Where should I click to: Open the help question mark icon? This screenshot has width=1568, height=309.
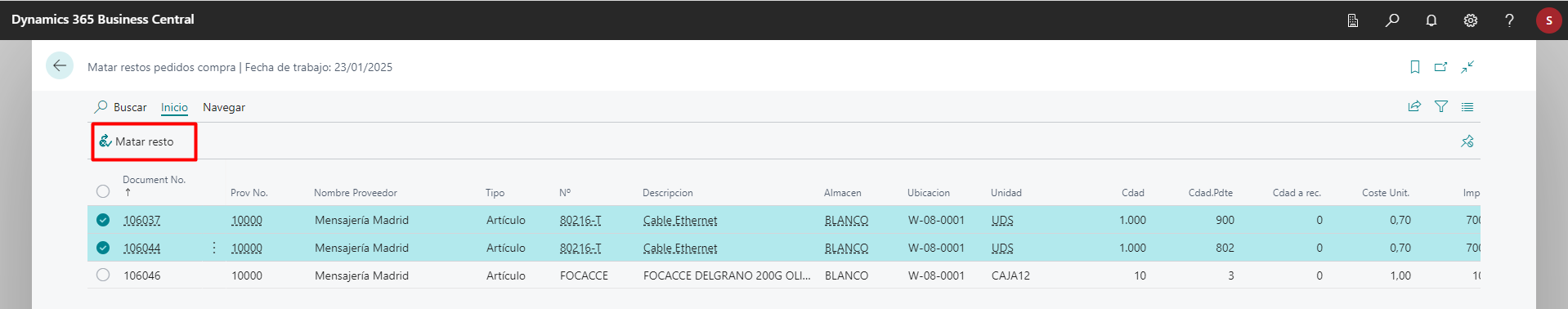click(1509, 20)
